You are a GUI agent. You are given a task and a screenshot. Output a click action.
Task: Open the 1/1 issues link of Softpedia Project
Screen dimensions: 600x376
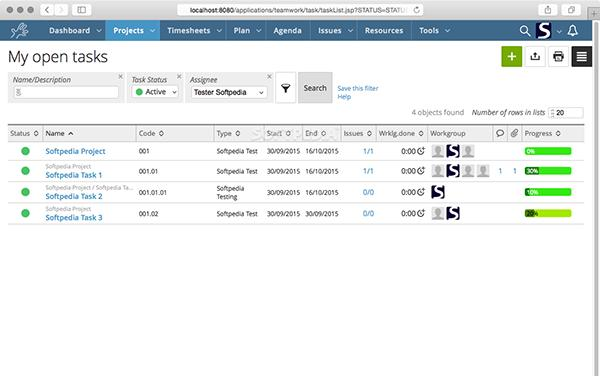coord(368,151)
